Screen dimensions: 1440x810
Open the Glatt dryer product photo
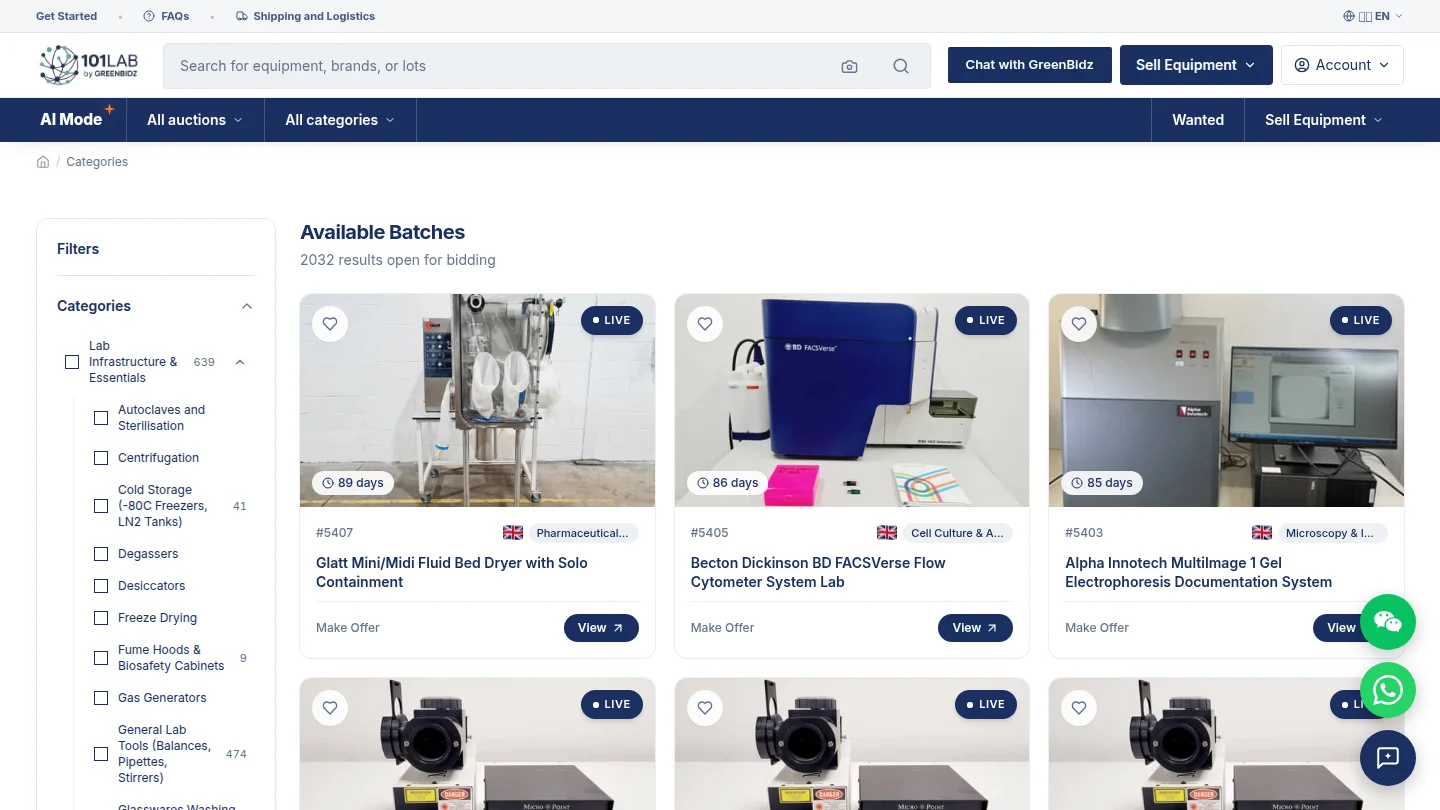pyautogui.click(x=478, y=400)
